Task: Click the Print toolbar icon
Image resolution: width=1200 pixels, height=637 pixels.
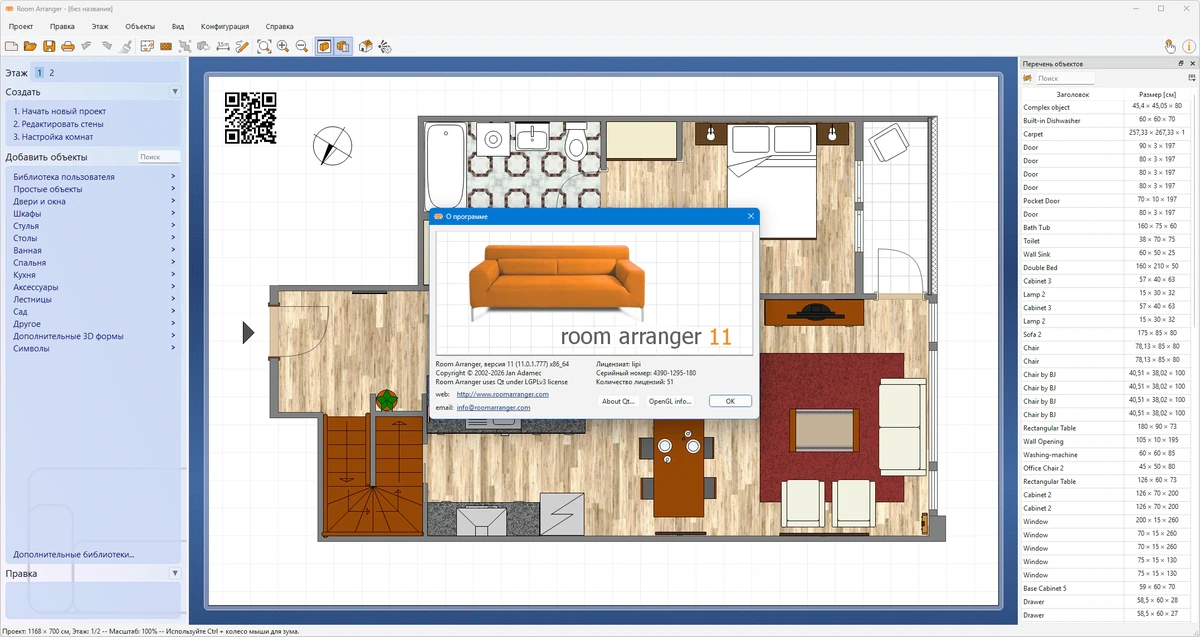Action: coord(68,46)
